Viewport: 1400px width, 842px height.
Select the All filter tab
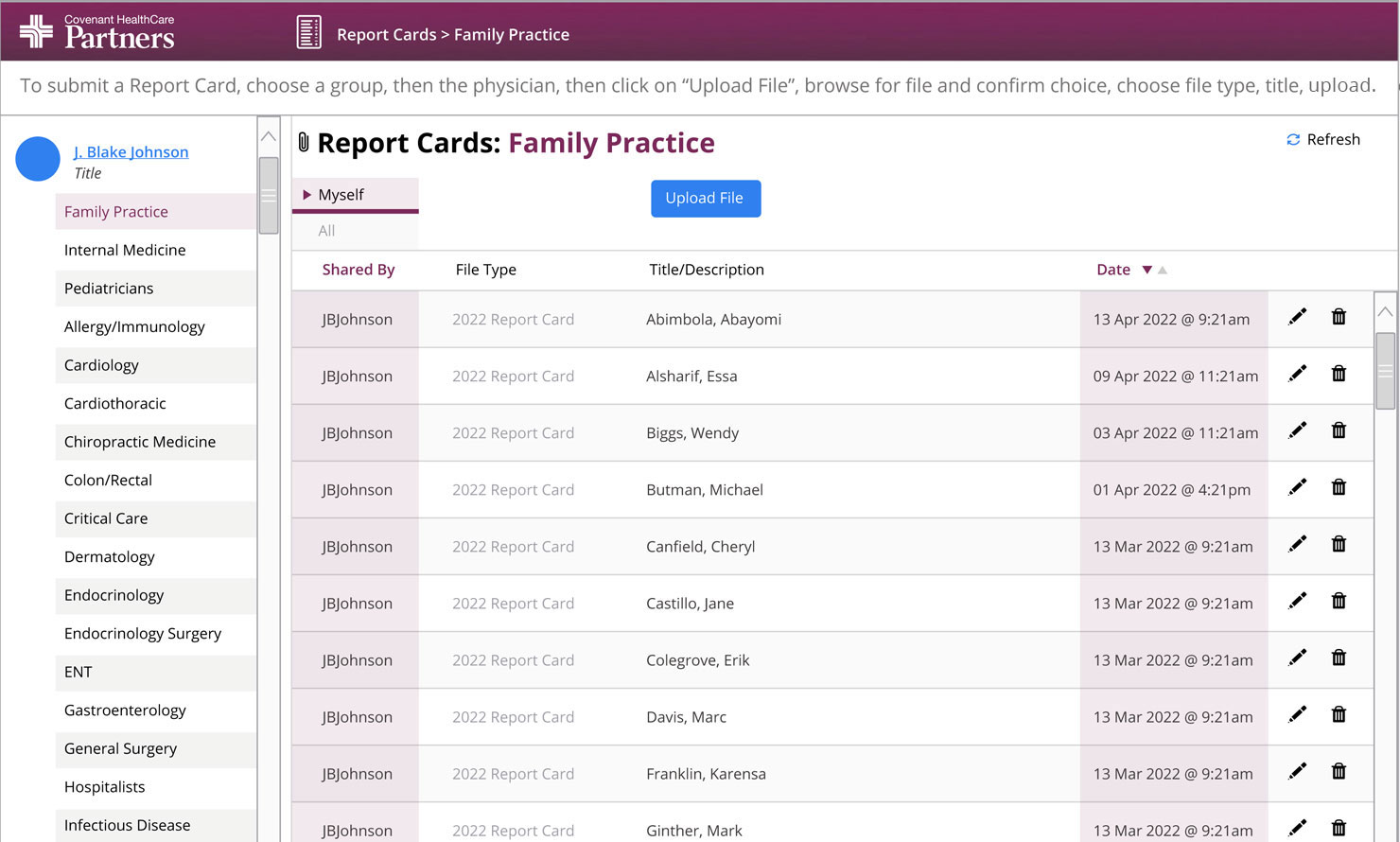coord(355,231)
